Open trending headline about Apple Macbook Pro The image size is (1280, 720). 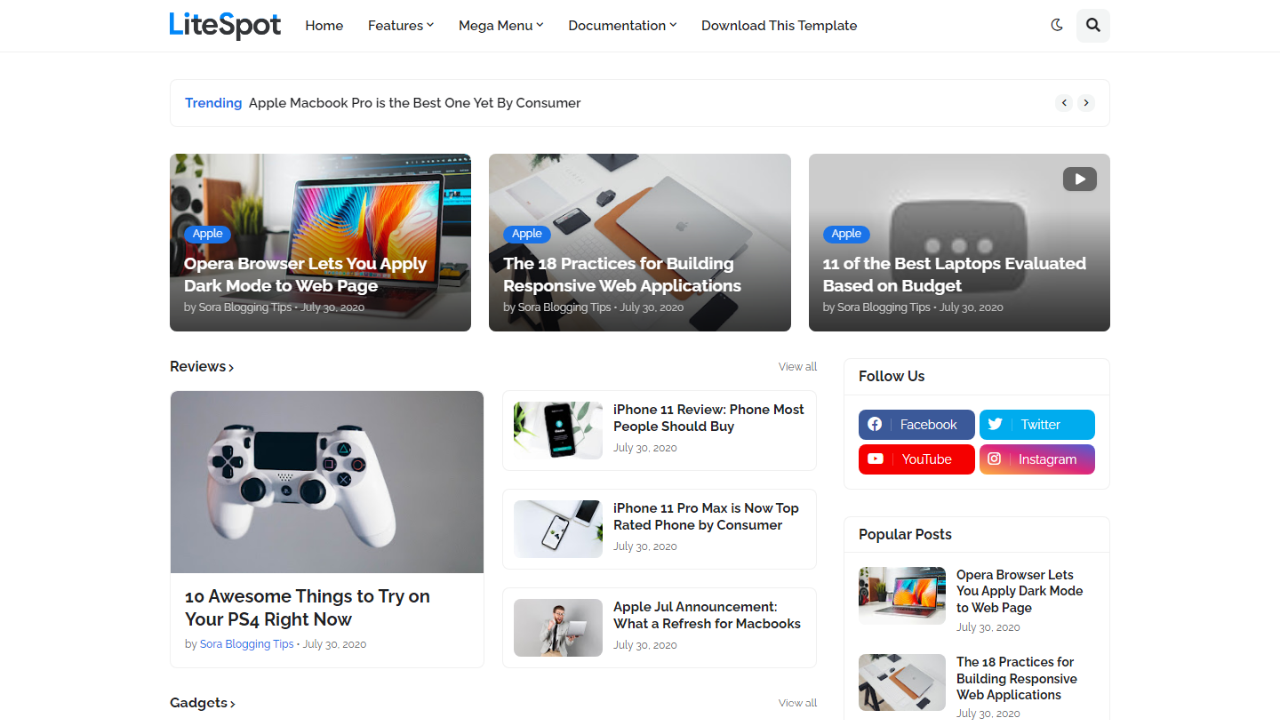[x=415, y=103]
